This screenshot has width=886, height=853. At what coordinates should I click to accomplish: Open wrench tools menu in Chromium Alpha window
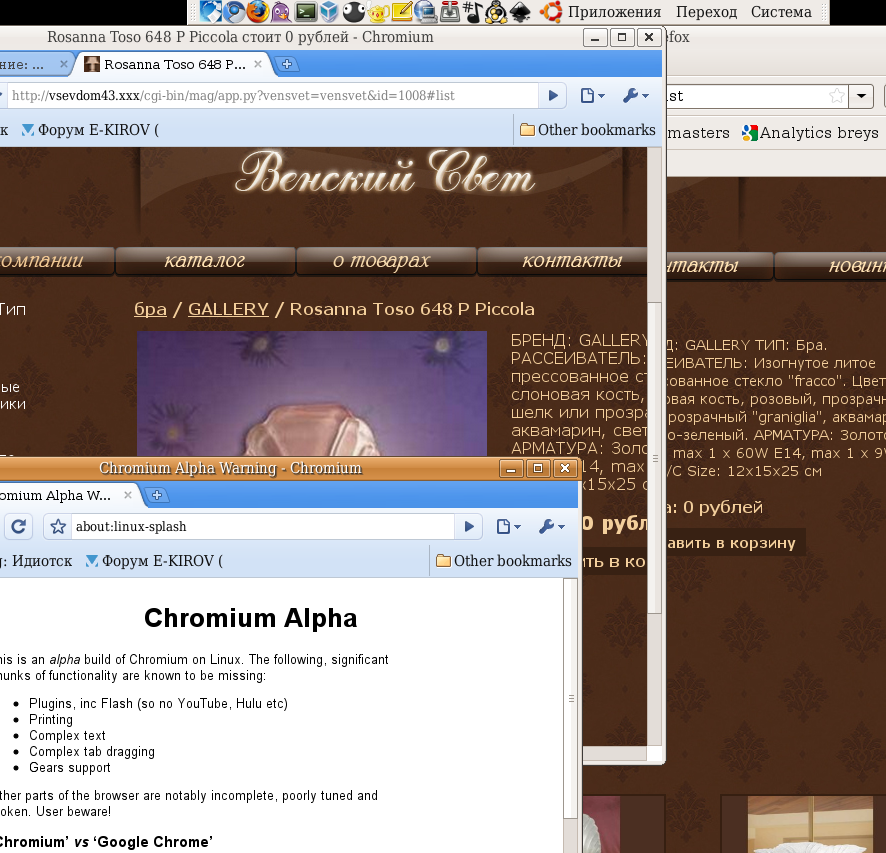point(552,527)
